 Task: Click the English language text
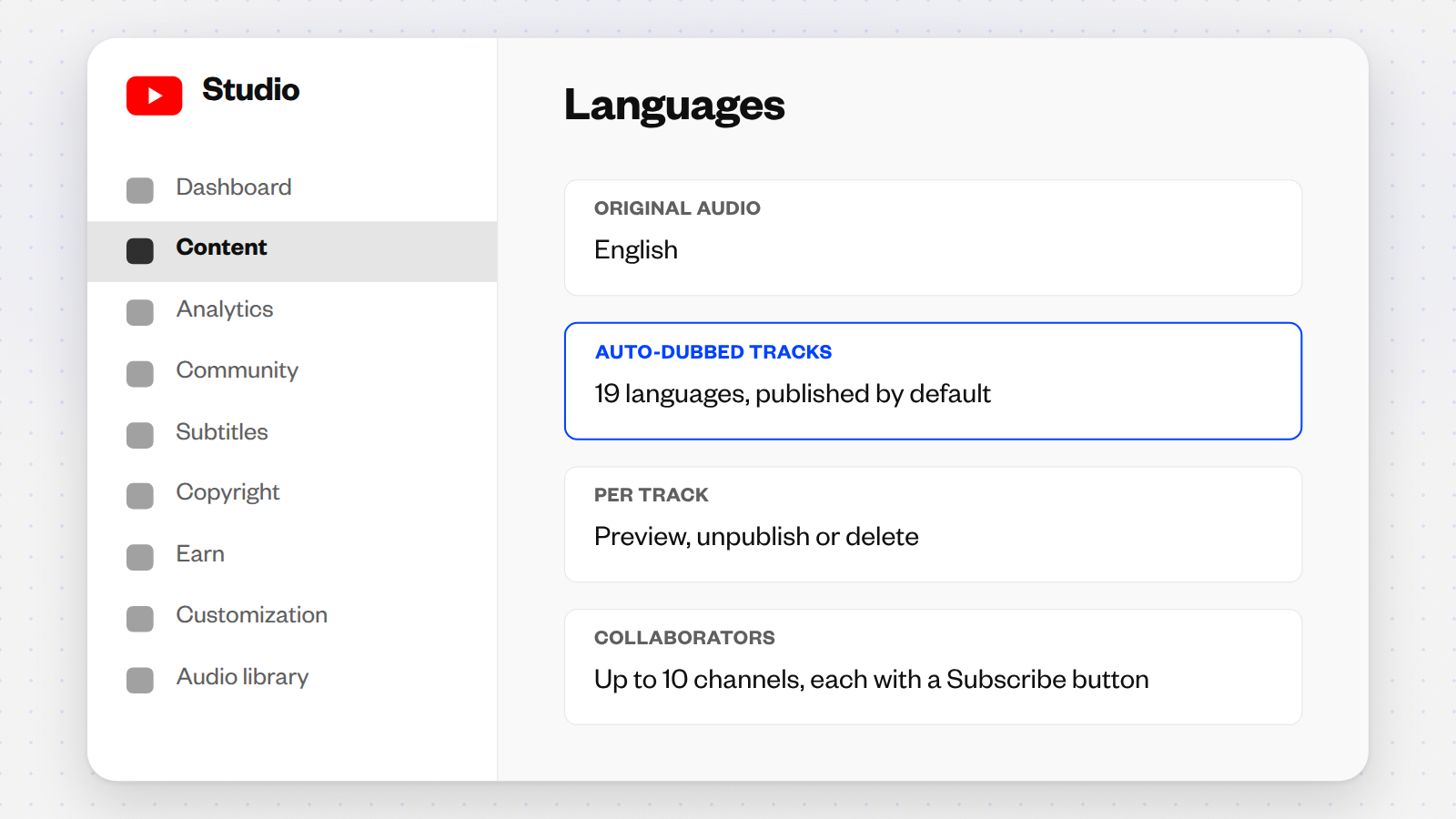tap(636, 250)
